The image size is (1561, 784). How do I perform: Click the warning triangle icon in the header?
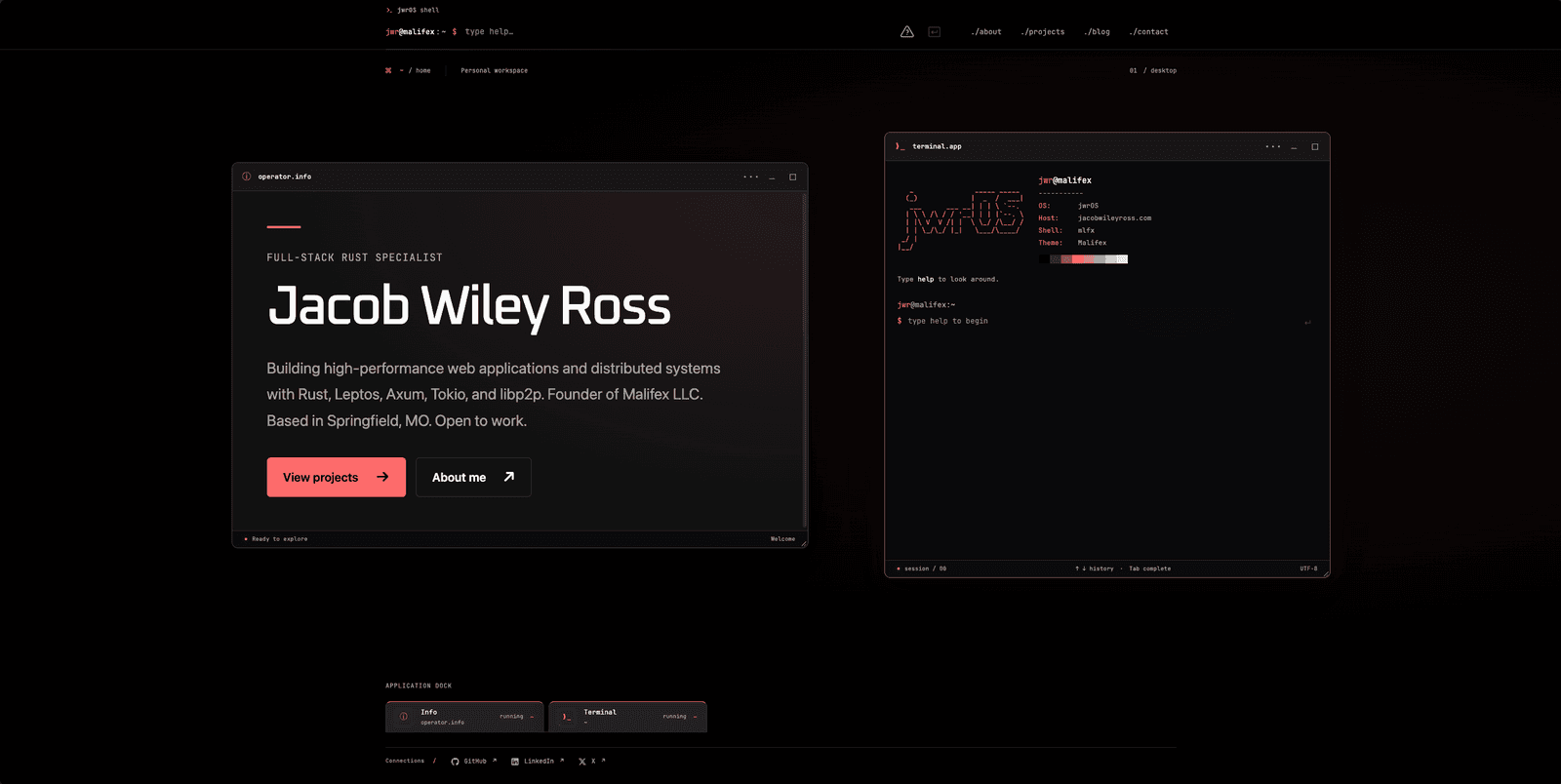pyautogui.click(x=907, y=32)
